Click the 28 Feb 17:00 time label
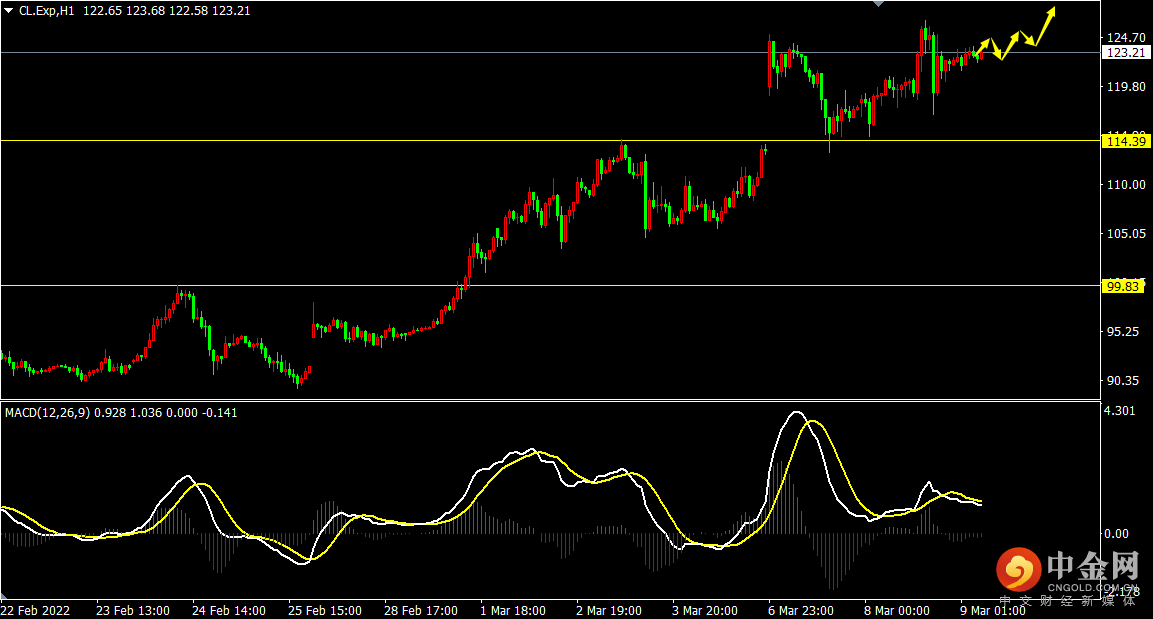 [421, 611]
